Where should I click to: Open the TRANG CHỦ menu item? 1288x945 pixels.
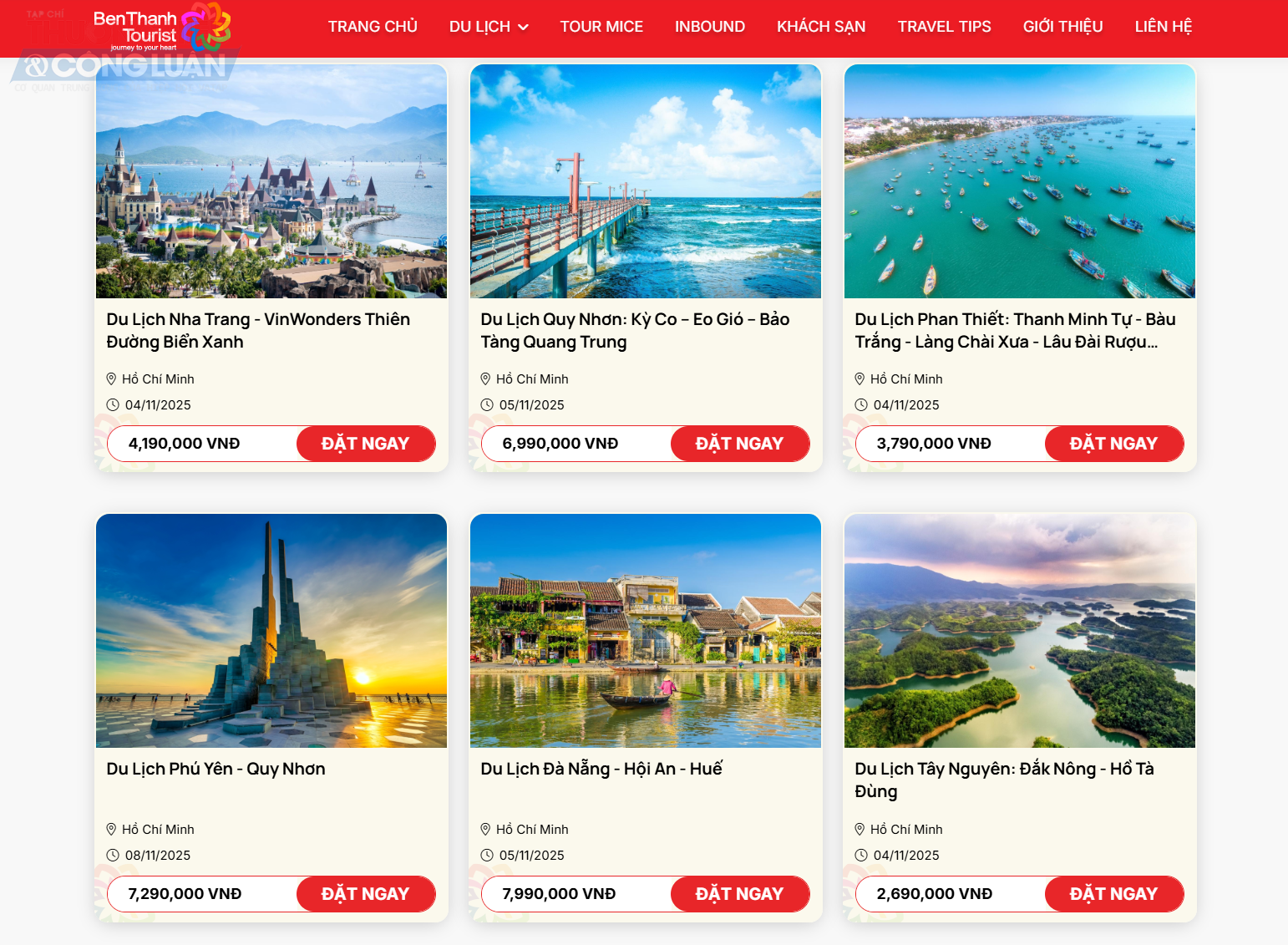pos(373,27)
